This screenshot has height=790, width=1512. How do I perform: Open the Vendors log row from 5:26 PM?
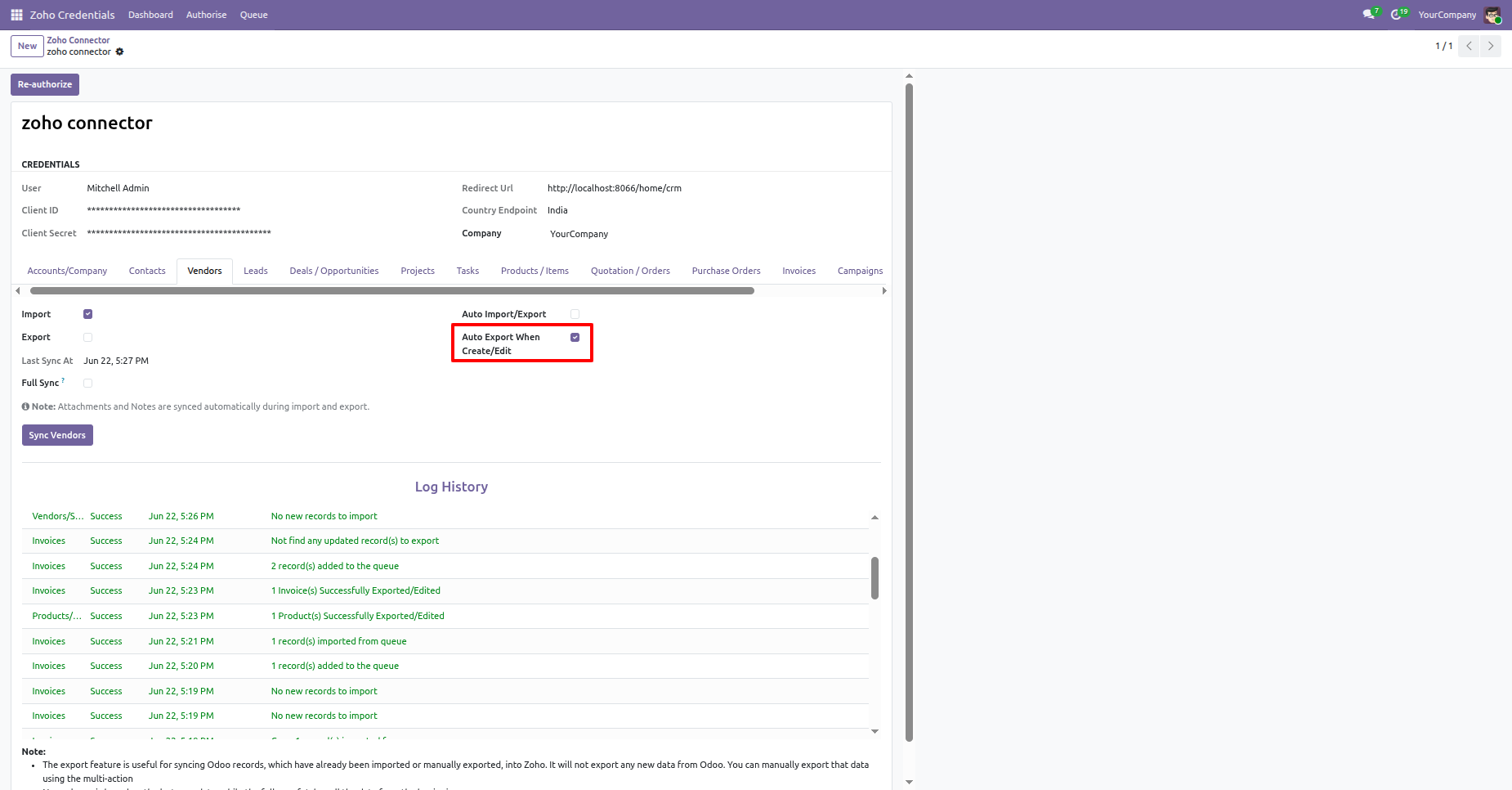[x=445, y=516]
